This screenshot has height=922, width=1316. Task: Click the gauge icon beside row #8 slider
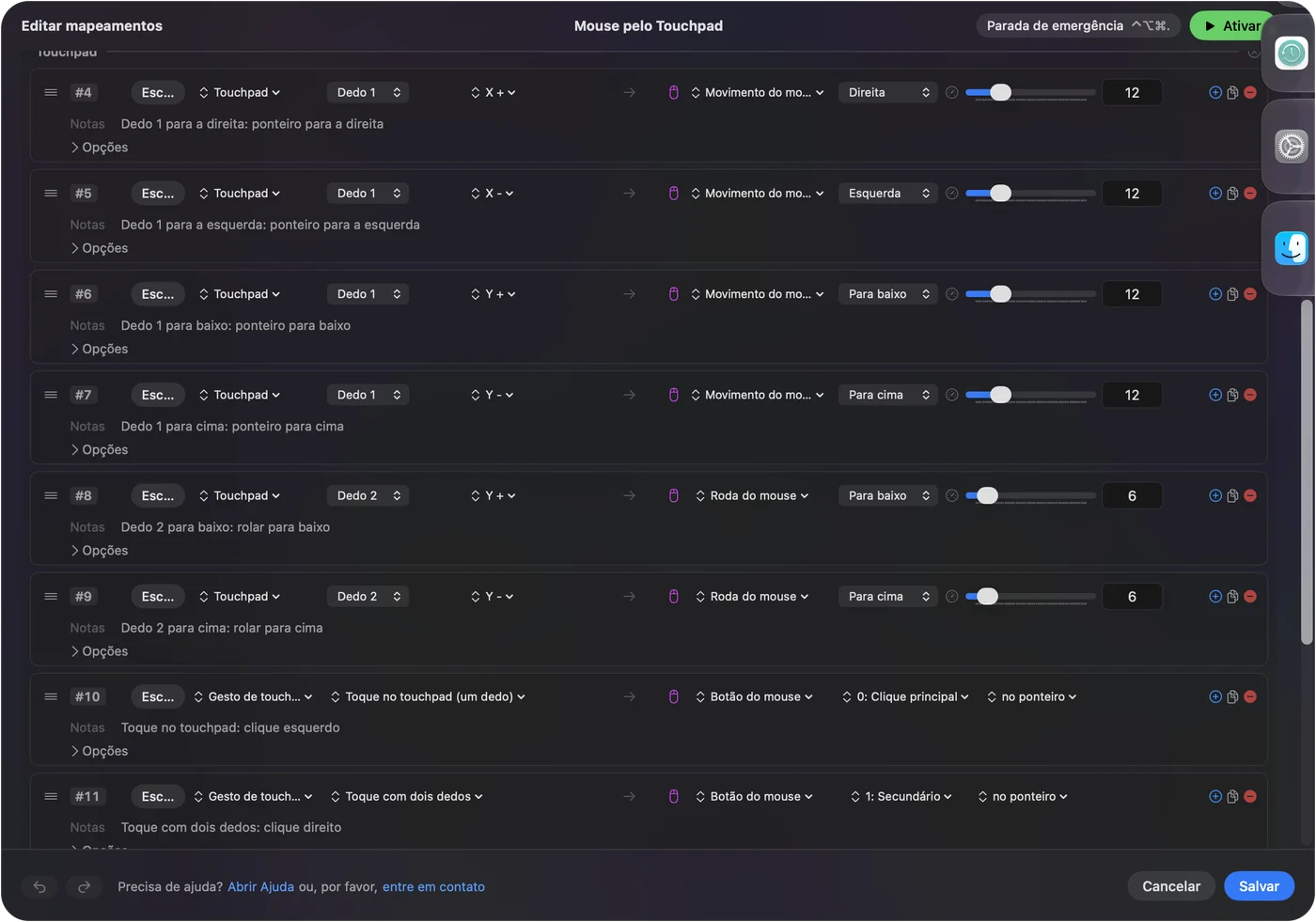click(x=952, y=495)
